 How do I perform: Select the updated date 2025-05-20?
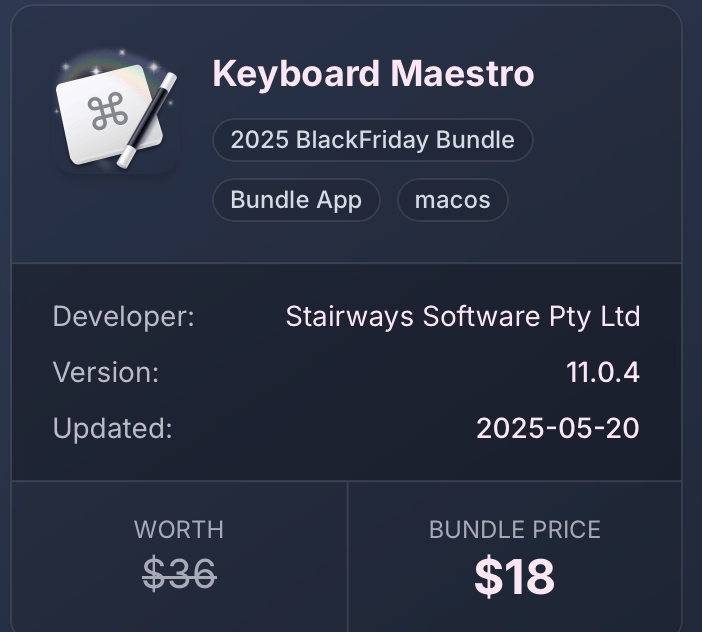pyautogui.click(x=557, y=429)
